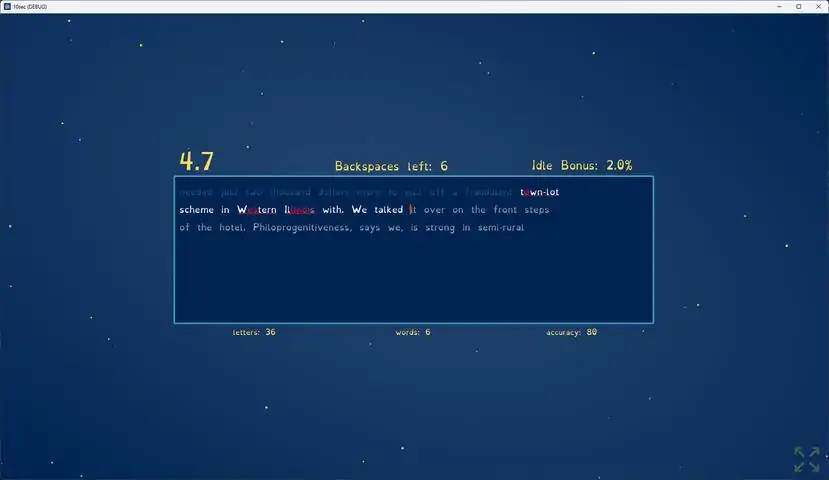Click the app icon in the title bar

[x=7, y=6]
